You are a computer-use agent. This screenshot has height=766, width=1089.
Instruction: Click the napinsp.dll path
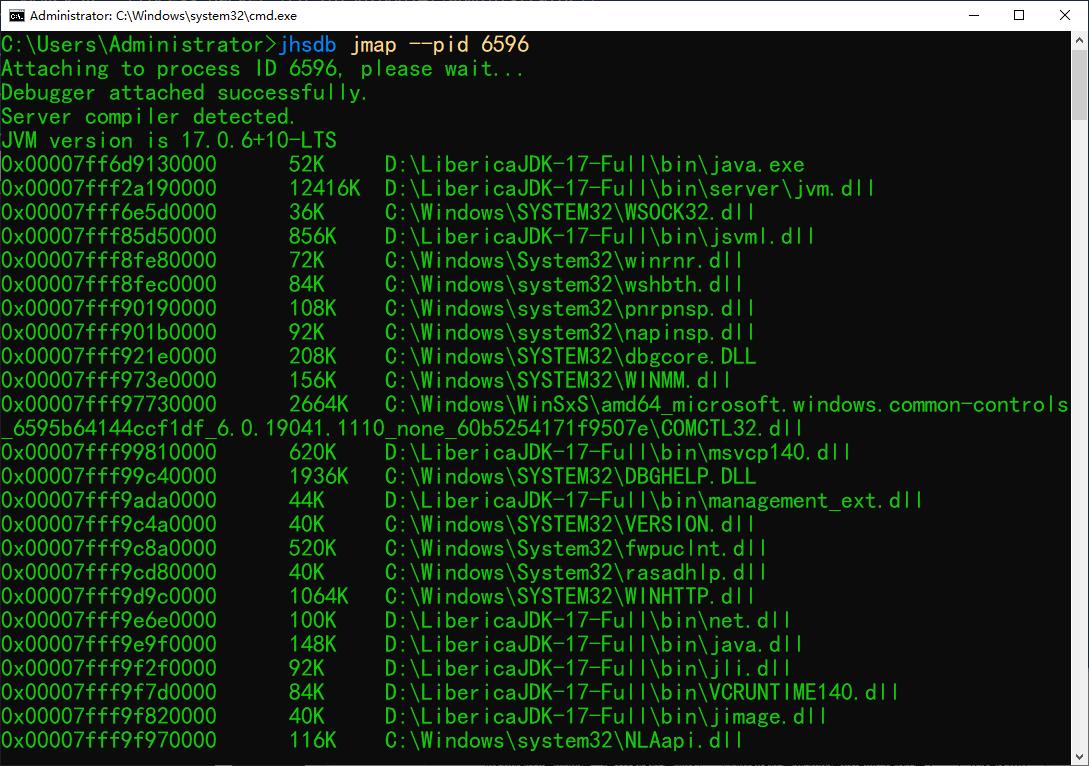tap(570, 332)
